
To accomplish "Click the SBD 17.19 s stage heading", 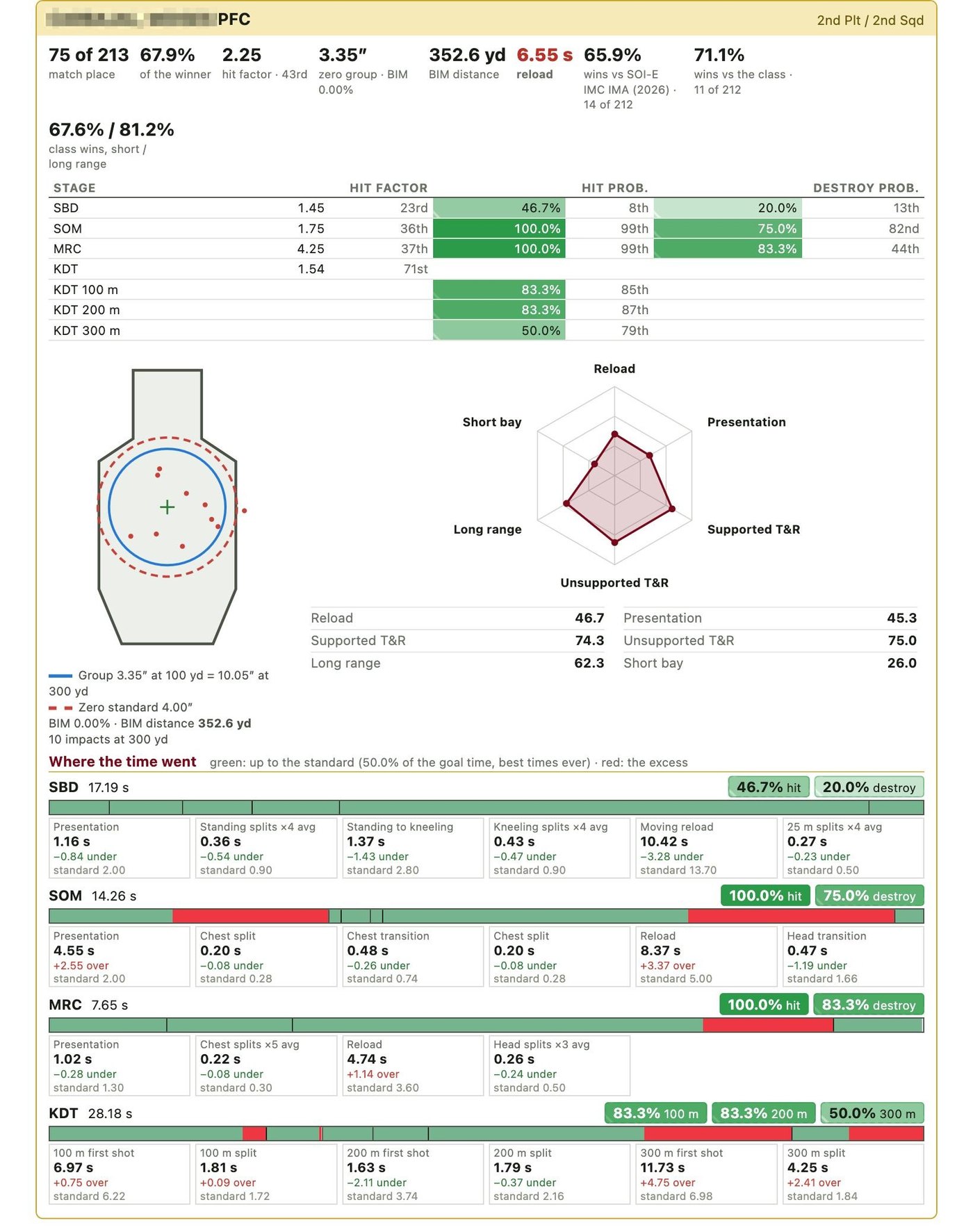I will click(89, 787).
